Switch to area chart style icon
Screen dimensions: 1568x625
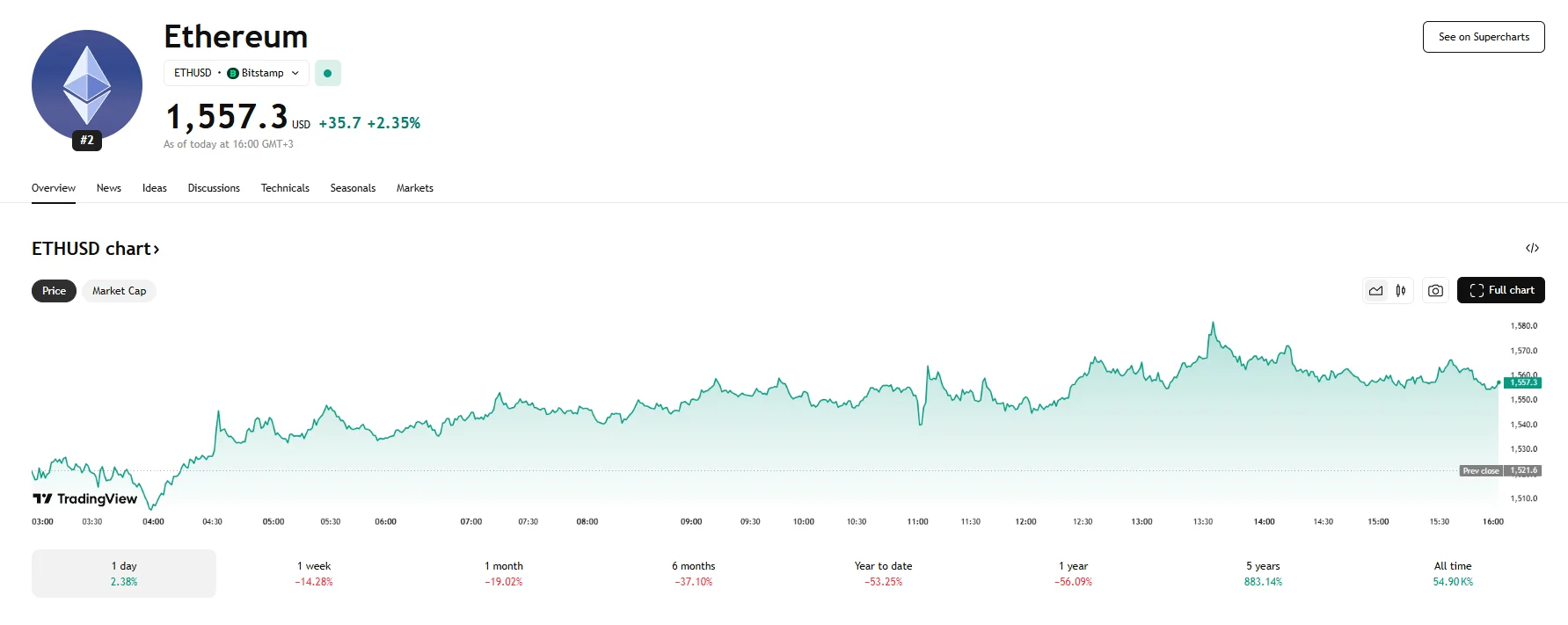click(1375, 291)
